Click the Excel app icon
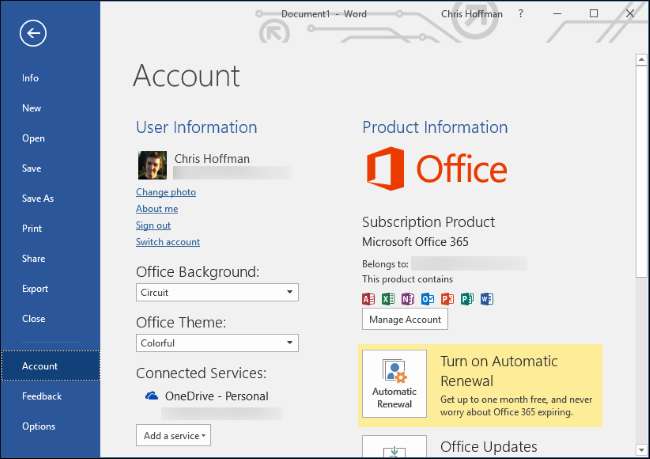The width and height of the screenshot is (650, 459). (x=388, y=299)
